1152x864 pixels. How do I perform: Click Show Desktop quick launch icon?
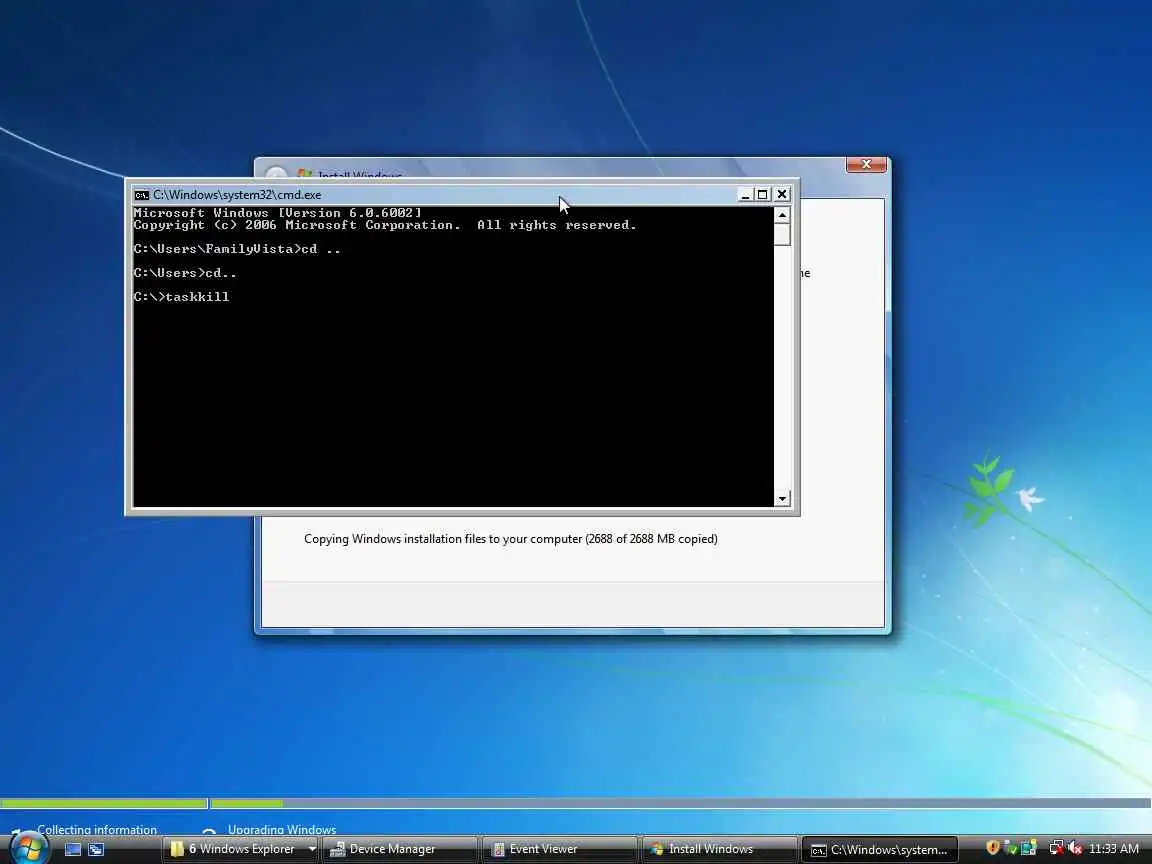(73, 849)
